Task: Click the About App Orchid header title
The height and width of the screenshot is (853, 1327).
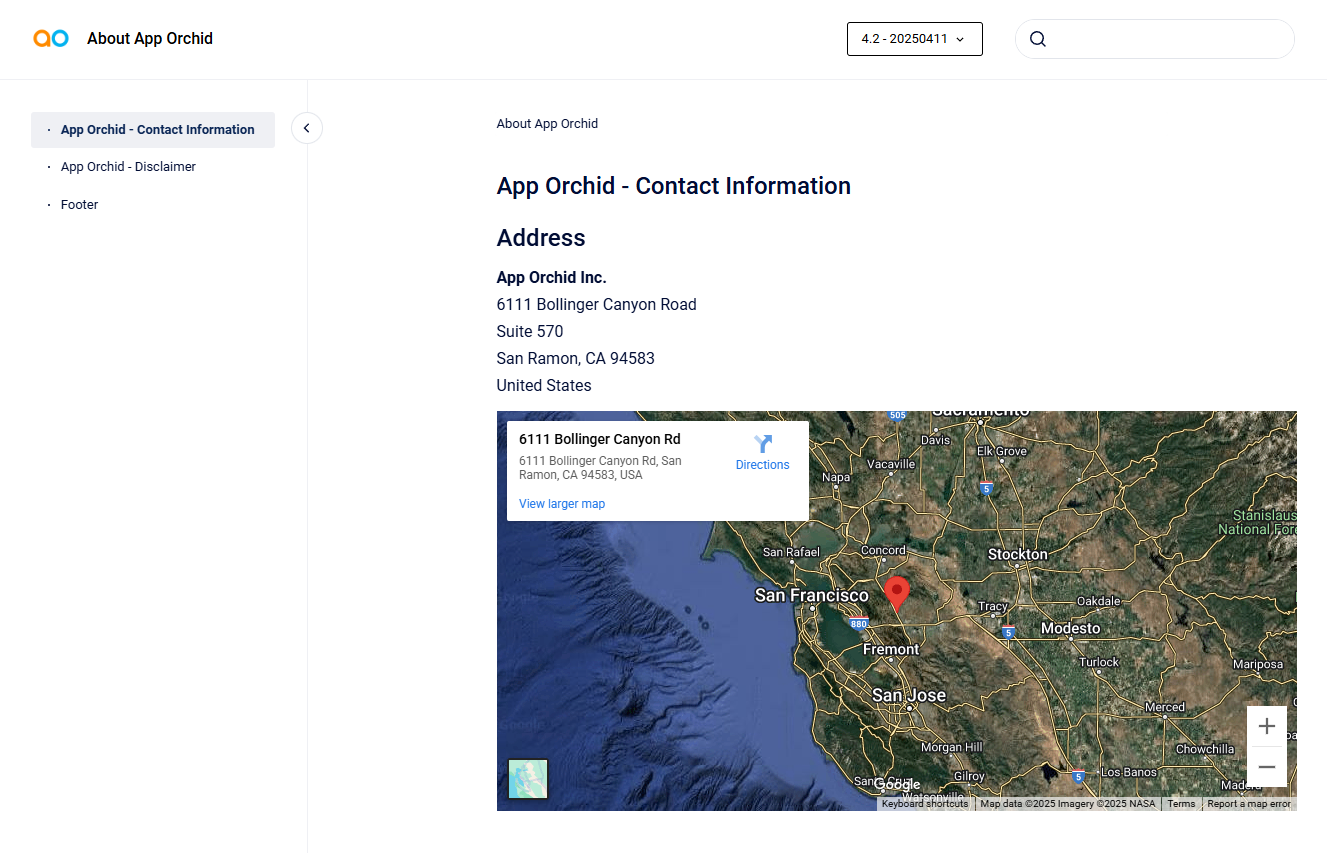Action: 150,39
